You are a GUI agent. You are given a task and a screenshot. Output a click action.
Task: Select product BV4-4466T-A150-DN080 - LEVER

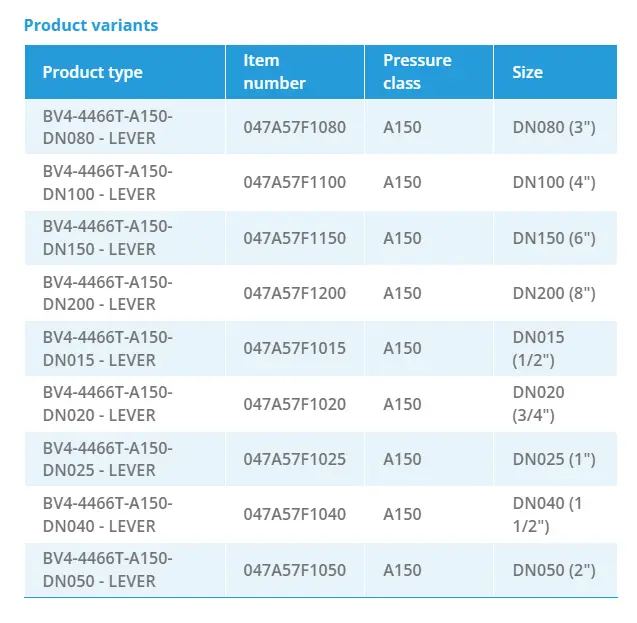tap(107, 127)
